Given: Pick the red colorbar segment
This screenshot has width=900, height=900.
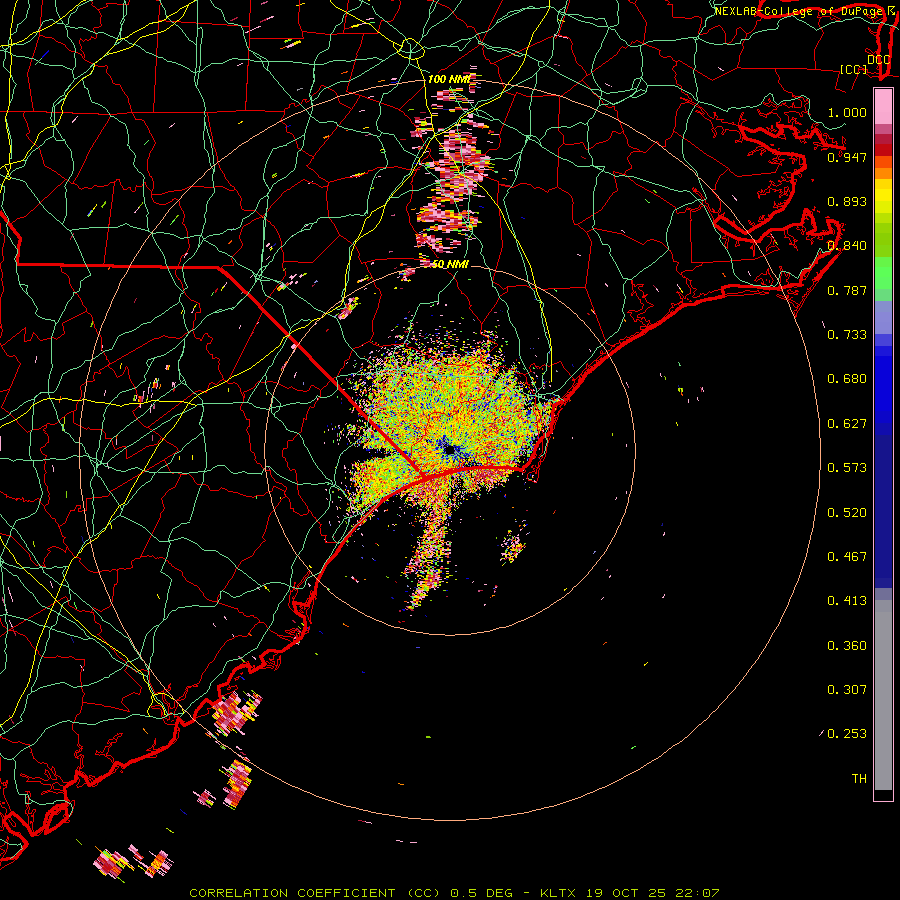Looking at the screenshot, I should click(x=883, y=150).
